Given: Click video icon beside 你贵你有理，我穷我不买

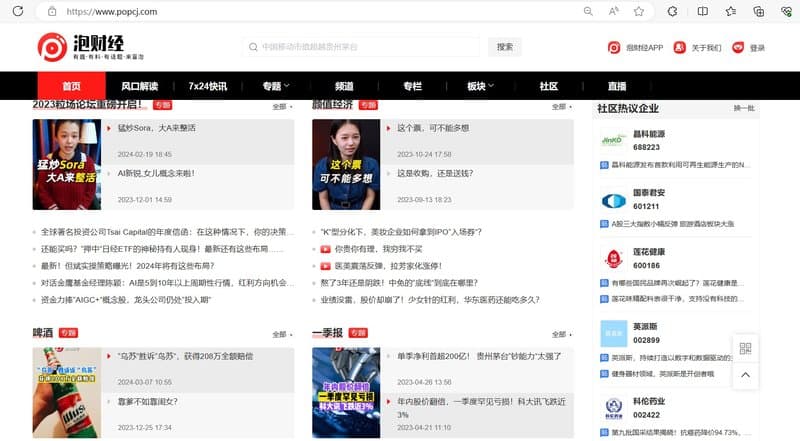Looking at the screenshot, I should coord(325,249).
